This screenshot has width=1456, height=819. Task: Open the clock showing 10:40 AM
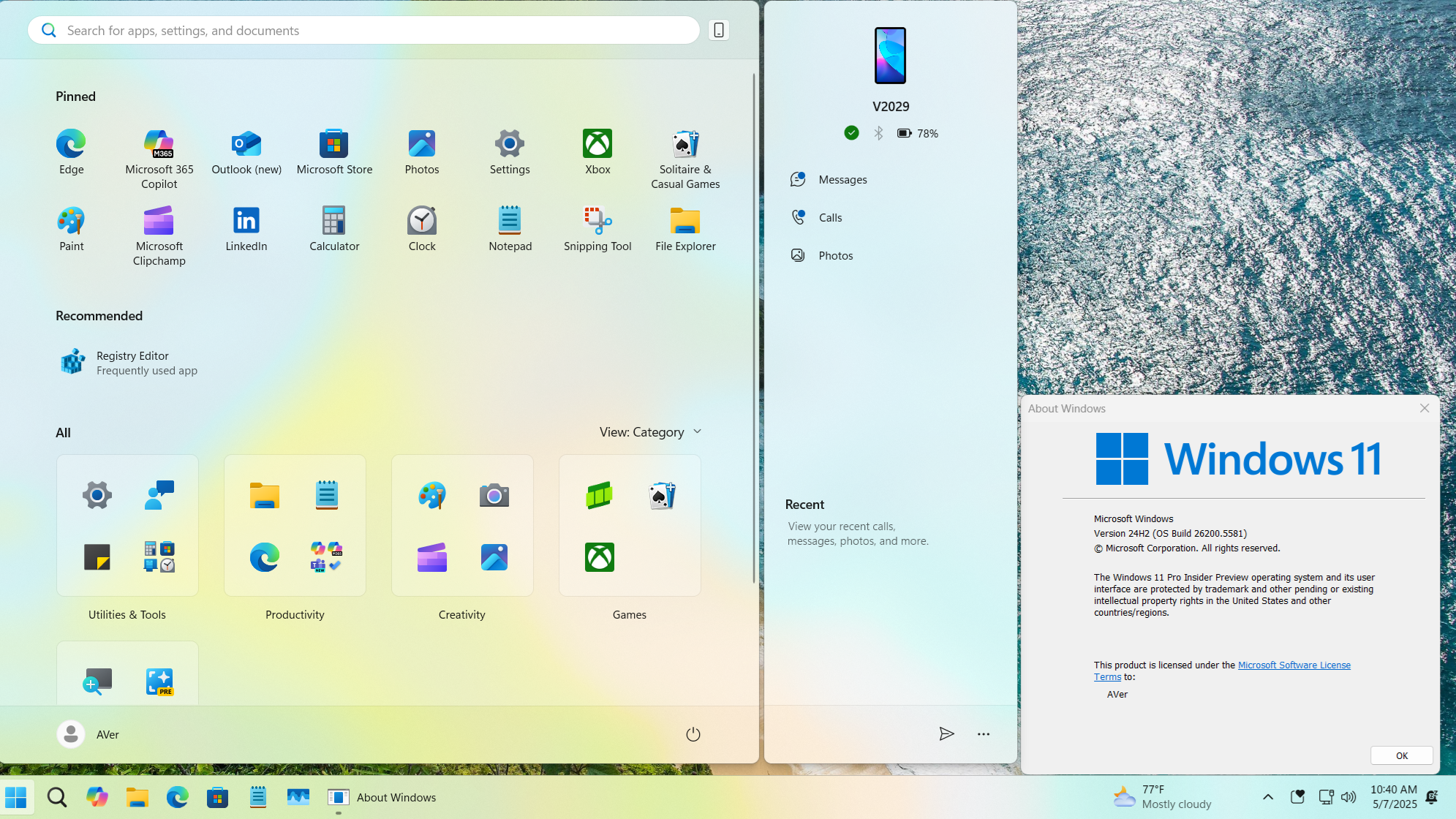pyautogui.click(x=1394, y=797)
